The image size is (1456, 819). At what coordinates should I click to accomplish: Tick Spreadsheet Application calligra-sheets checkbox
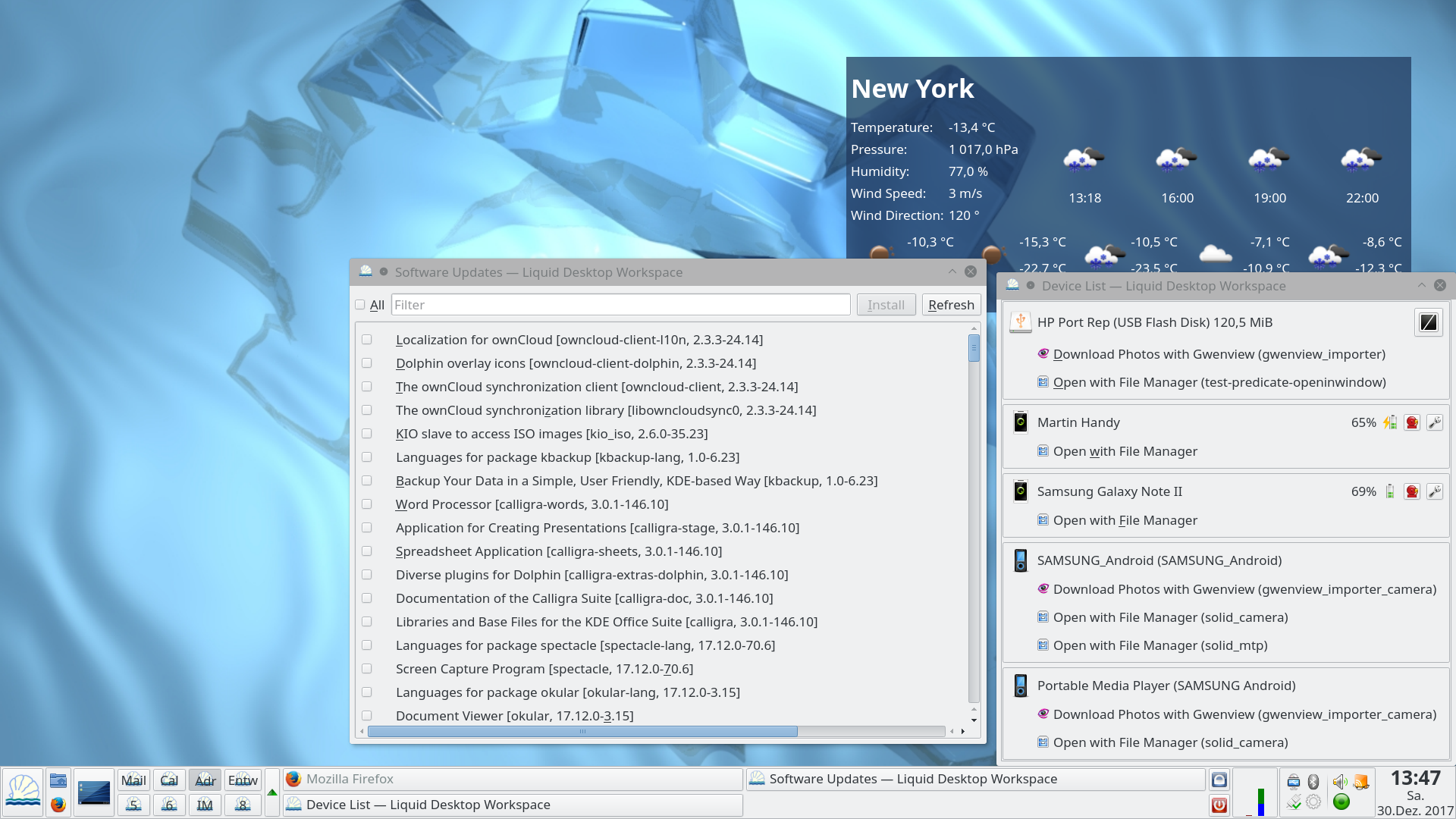click(367, 551)
